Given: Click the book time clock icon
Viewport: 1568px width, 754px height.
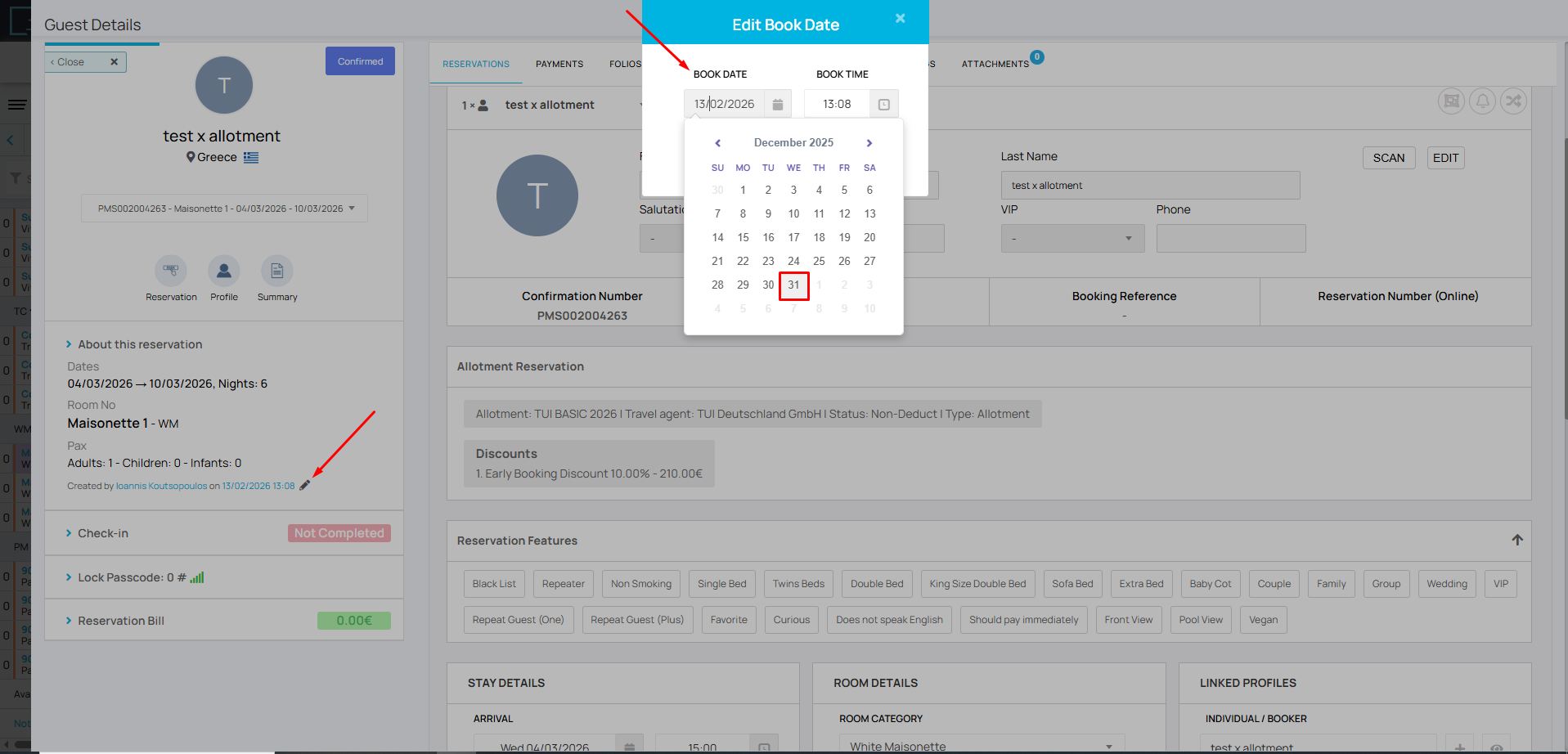Looking at the screenshot, I should coord(883,105).
